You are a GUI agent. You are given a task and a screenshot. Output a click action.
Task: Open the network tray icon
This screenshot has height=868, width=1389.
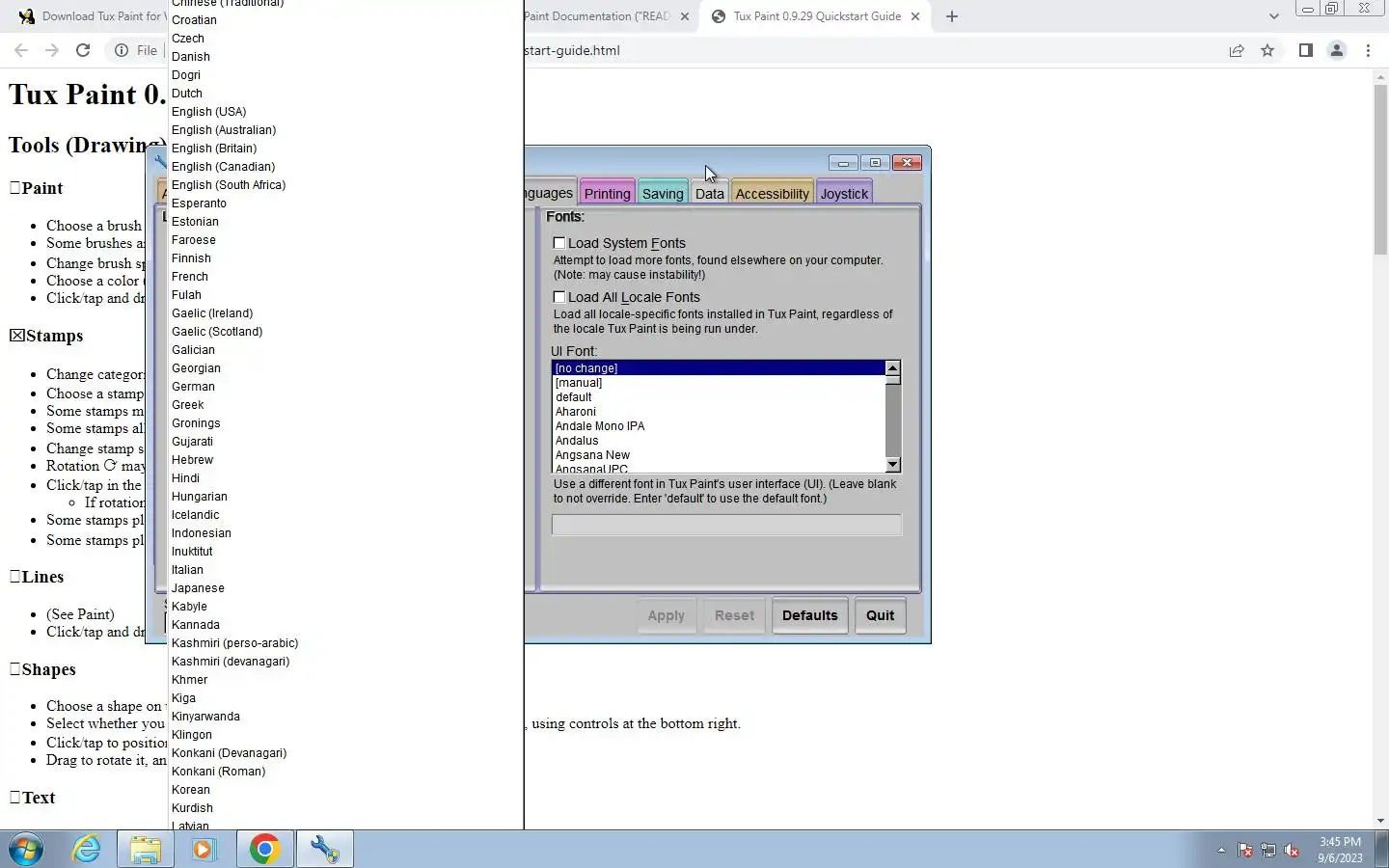click(1268, 851)
